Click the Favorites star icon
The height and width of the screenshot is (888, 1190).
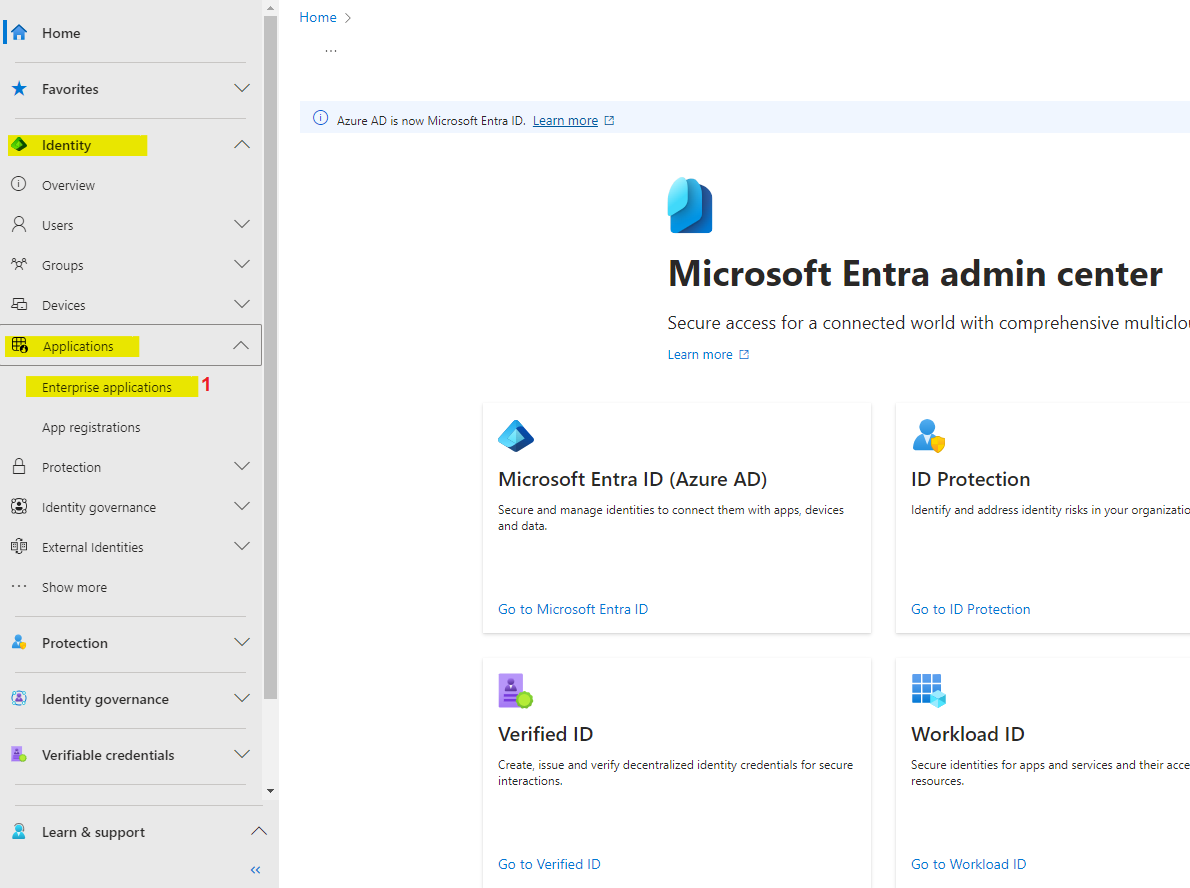pos(18,89)
